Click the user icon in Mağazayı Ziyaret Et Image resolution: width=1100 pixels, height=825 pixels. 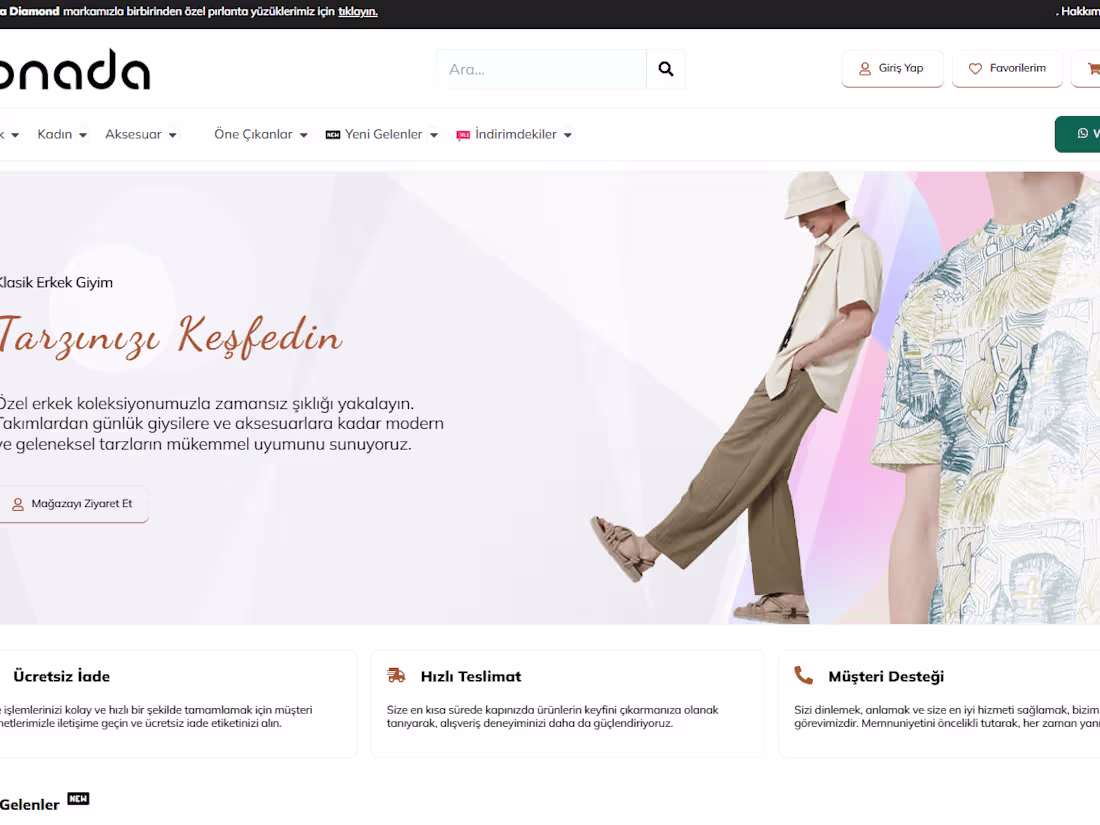point(18,504)
